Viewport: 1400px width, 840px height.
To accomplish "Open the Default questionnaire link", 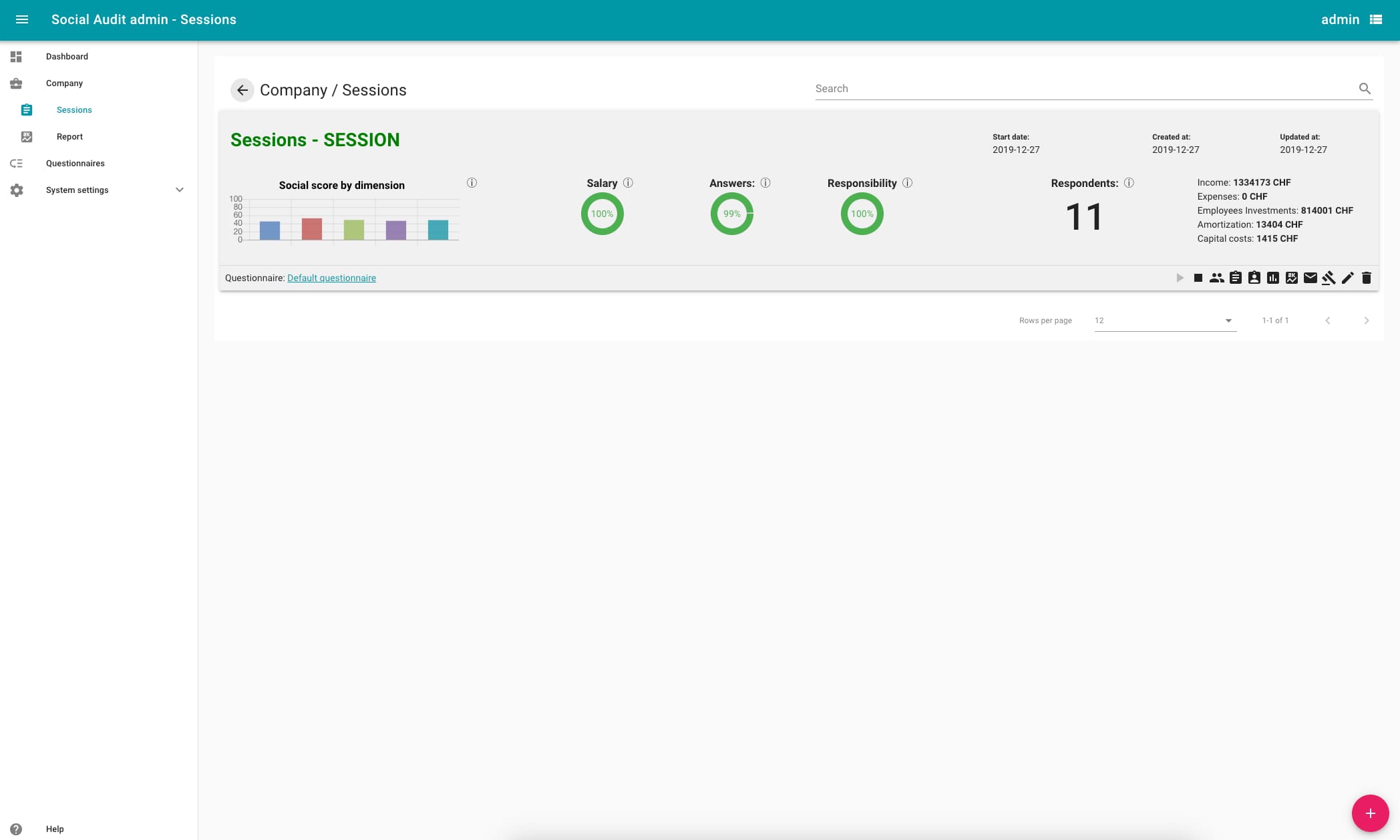I will [x=331, y=278].
